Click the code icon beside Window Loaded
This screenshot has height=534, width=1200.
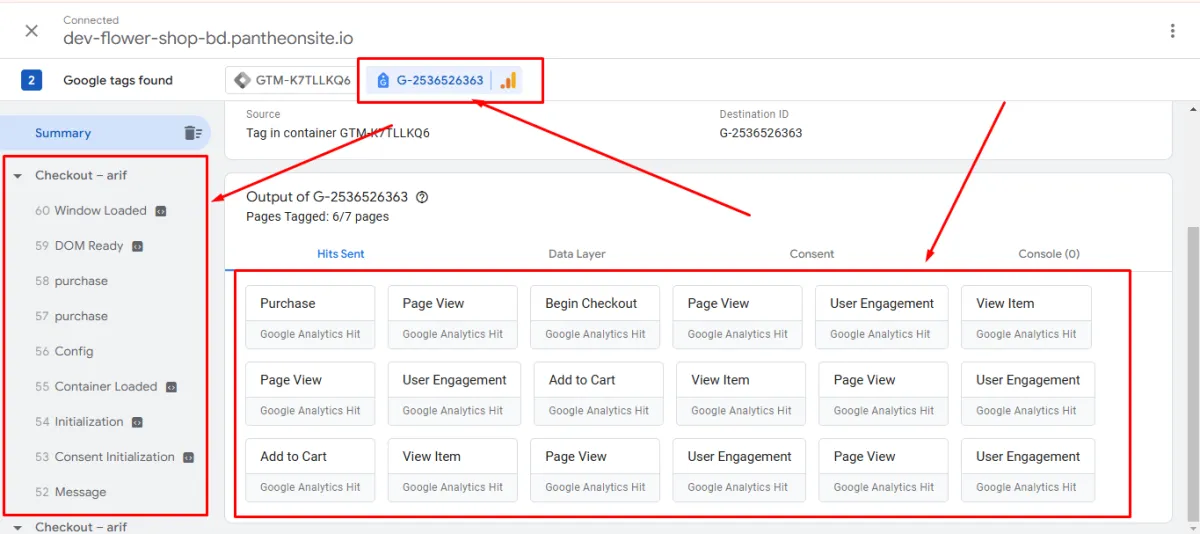click(x=160, y=211)
